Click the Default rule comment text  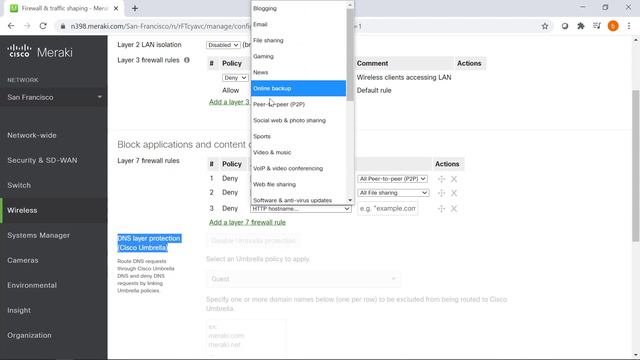374,90
